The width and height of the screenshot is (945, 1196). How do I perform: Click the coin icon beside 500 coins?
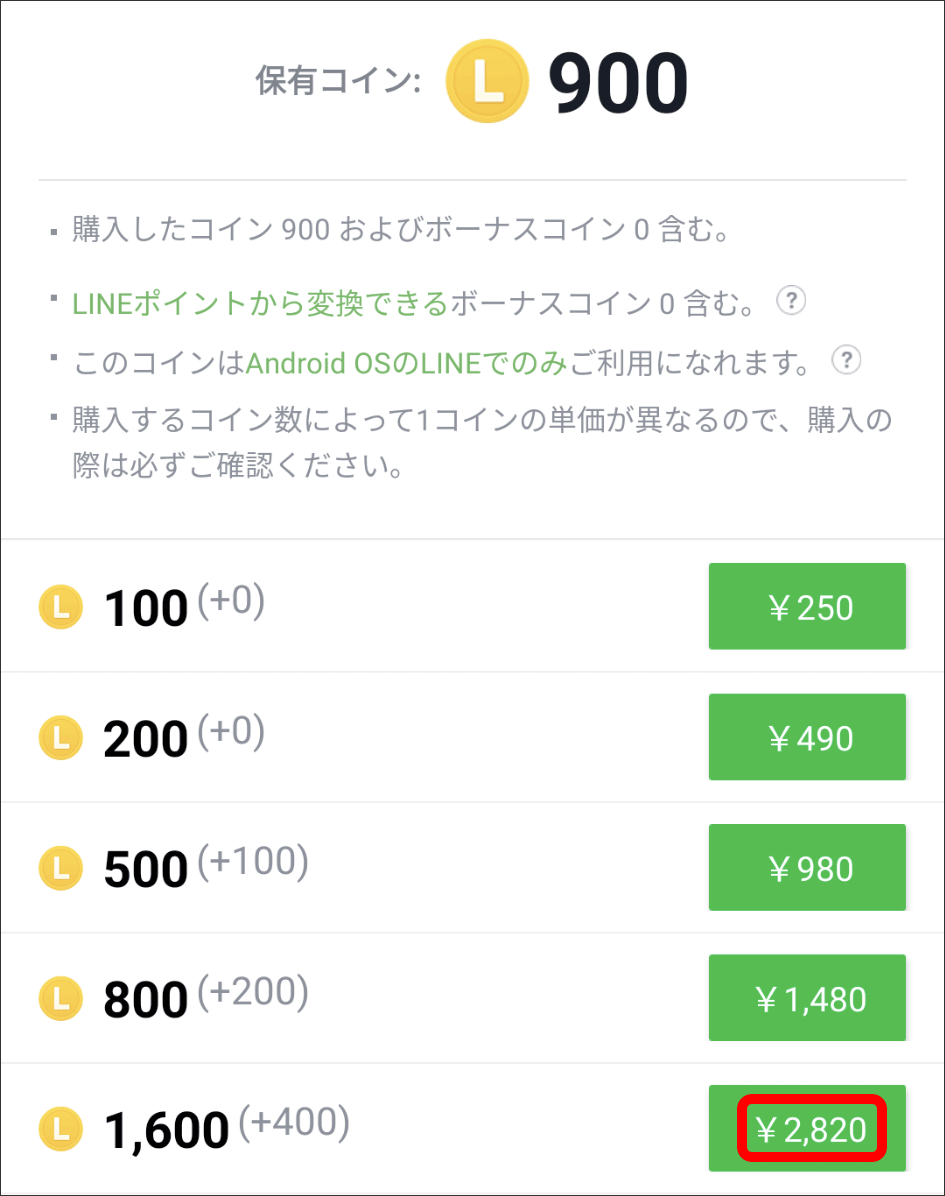point(60,868)
